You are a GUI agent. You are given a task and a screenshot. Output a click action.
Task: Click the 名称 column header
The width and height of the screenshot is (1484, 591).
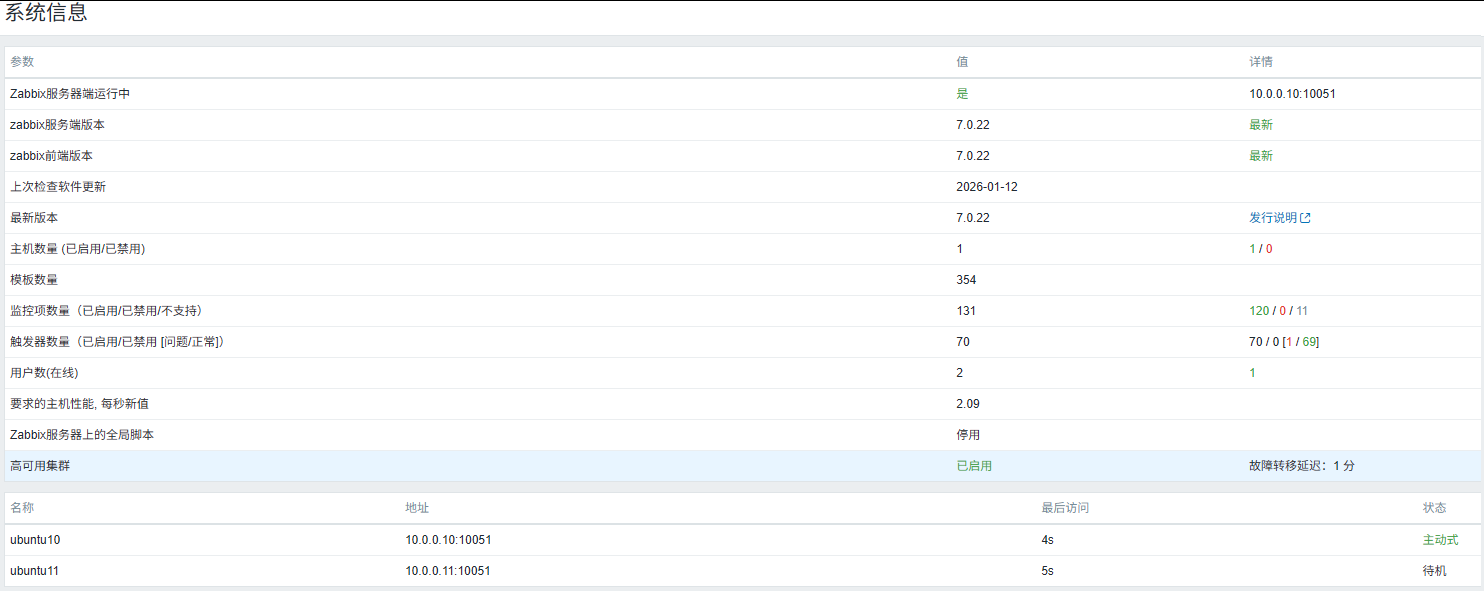pyautogui.click(x=22, y=508)
